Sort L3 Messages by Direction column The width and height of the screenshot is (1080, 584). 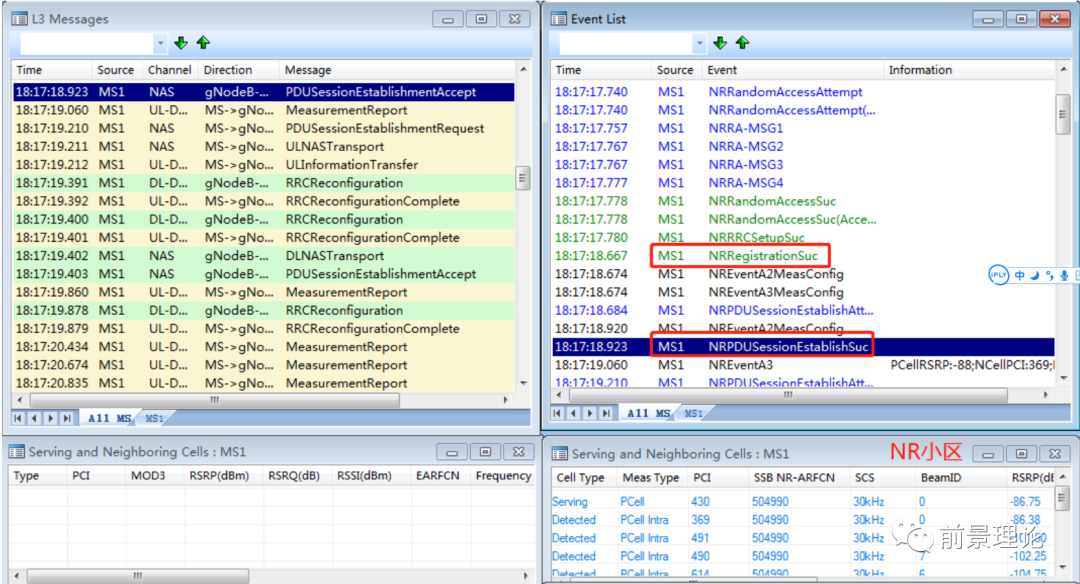click(238, 70)
